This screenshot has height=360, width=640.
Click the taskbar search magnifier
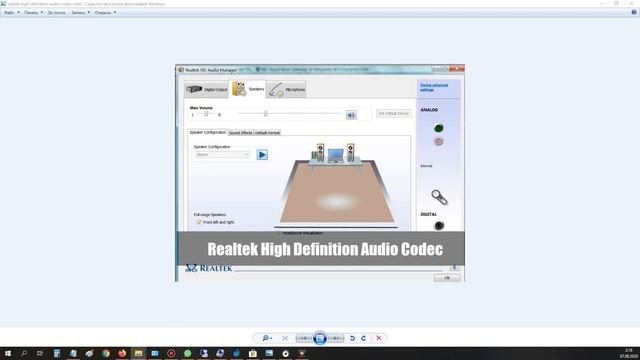pos(24,353)
